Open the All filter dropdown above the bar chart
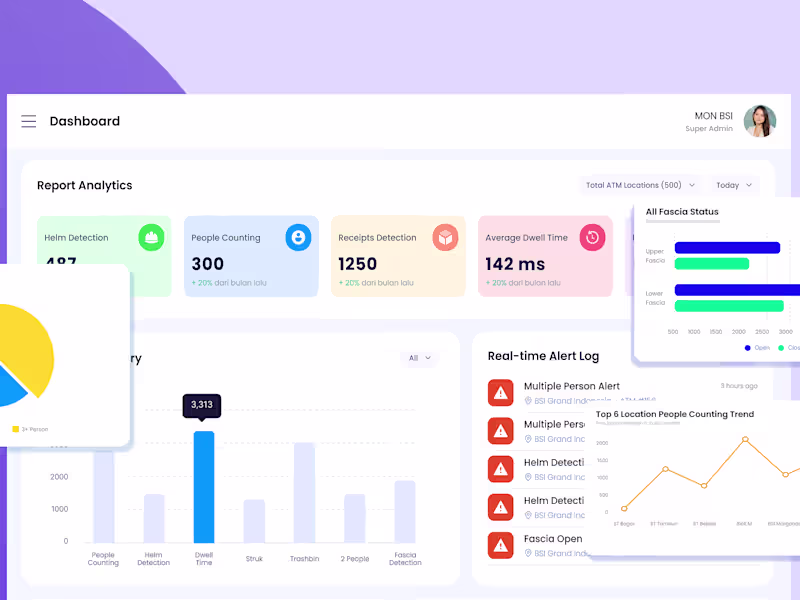 [x=418, y=358]
